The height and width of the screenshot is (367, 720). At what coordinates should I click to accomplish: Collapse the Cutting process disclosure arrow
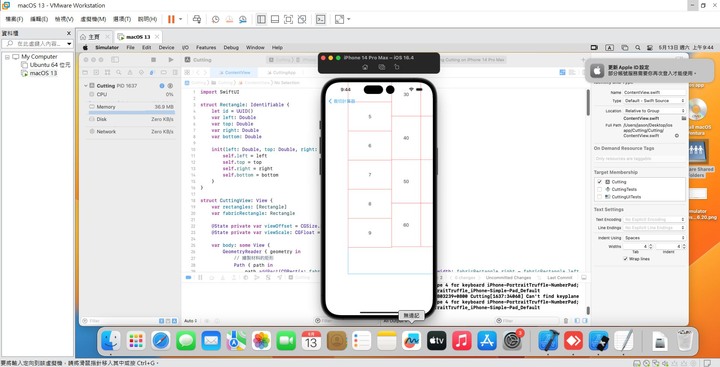point(85,86)
